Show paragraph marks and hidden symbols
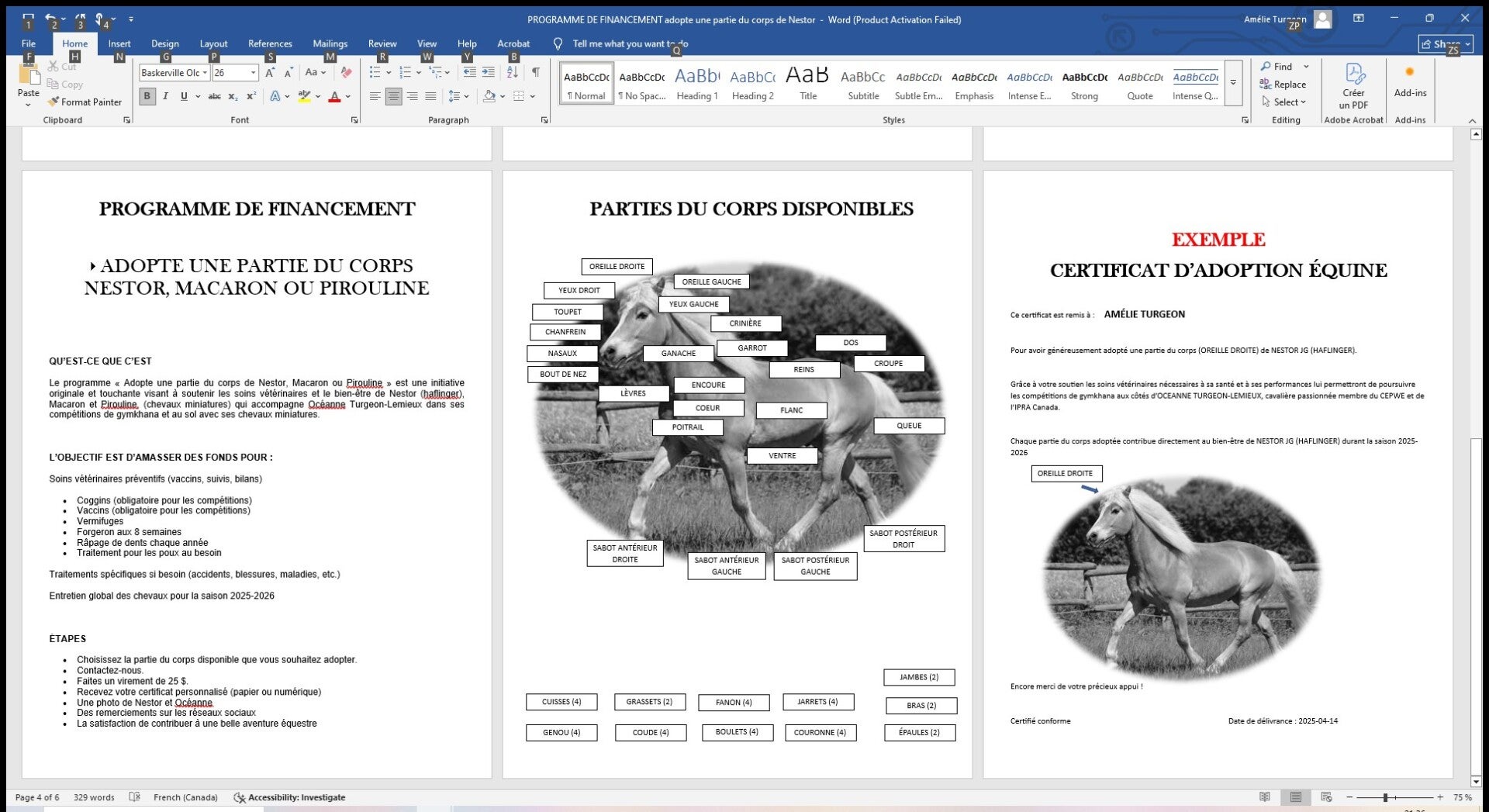 click(x=535, y=72)
